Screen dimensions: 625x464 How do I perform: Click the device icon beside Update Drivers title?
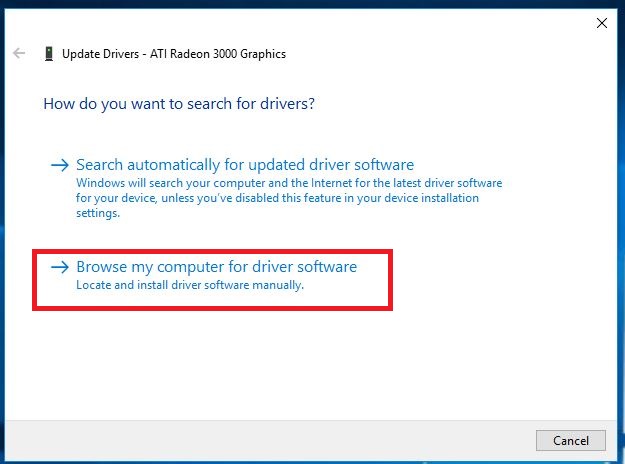point(48,54)
